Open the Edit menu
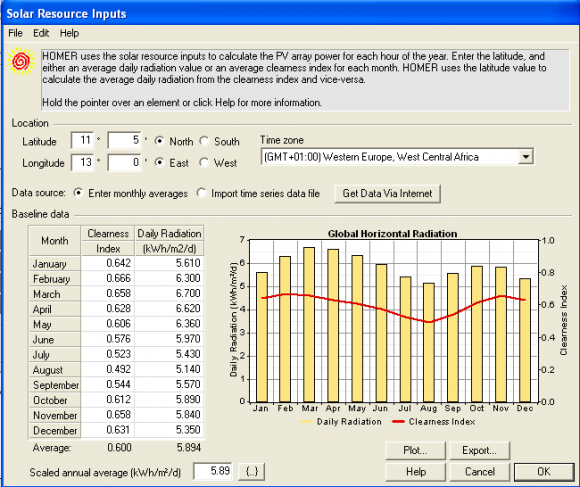This screenshot has height=487, width=580. (41, 33)
